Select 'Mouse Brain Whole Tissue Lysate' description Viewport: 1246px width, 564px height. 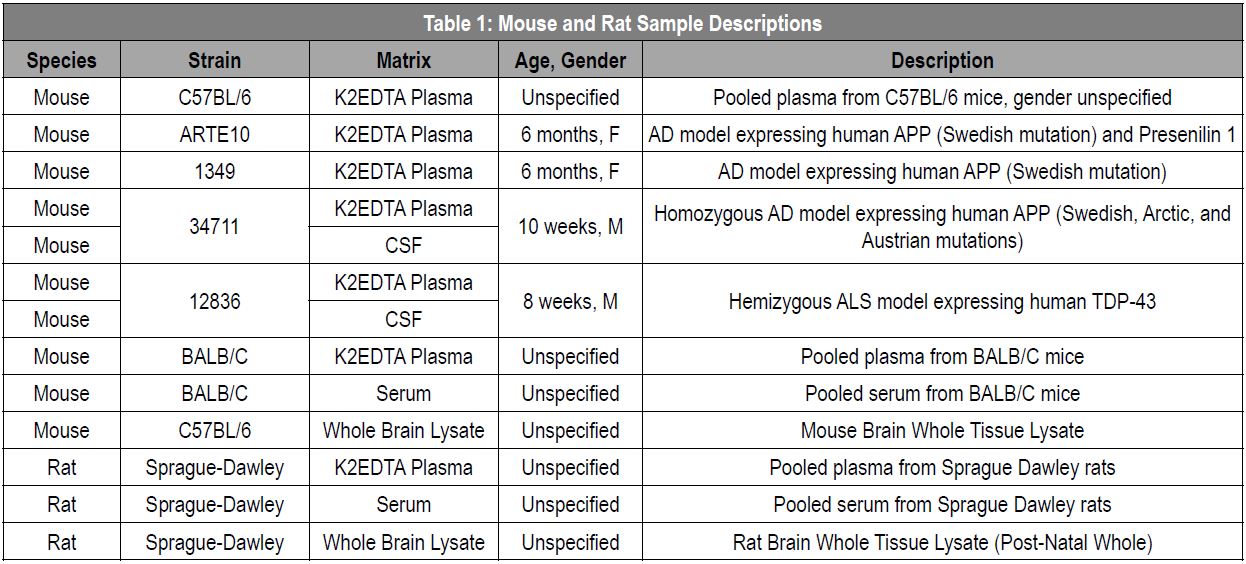942,430
